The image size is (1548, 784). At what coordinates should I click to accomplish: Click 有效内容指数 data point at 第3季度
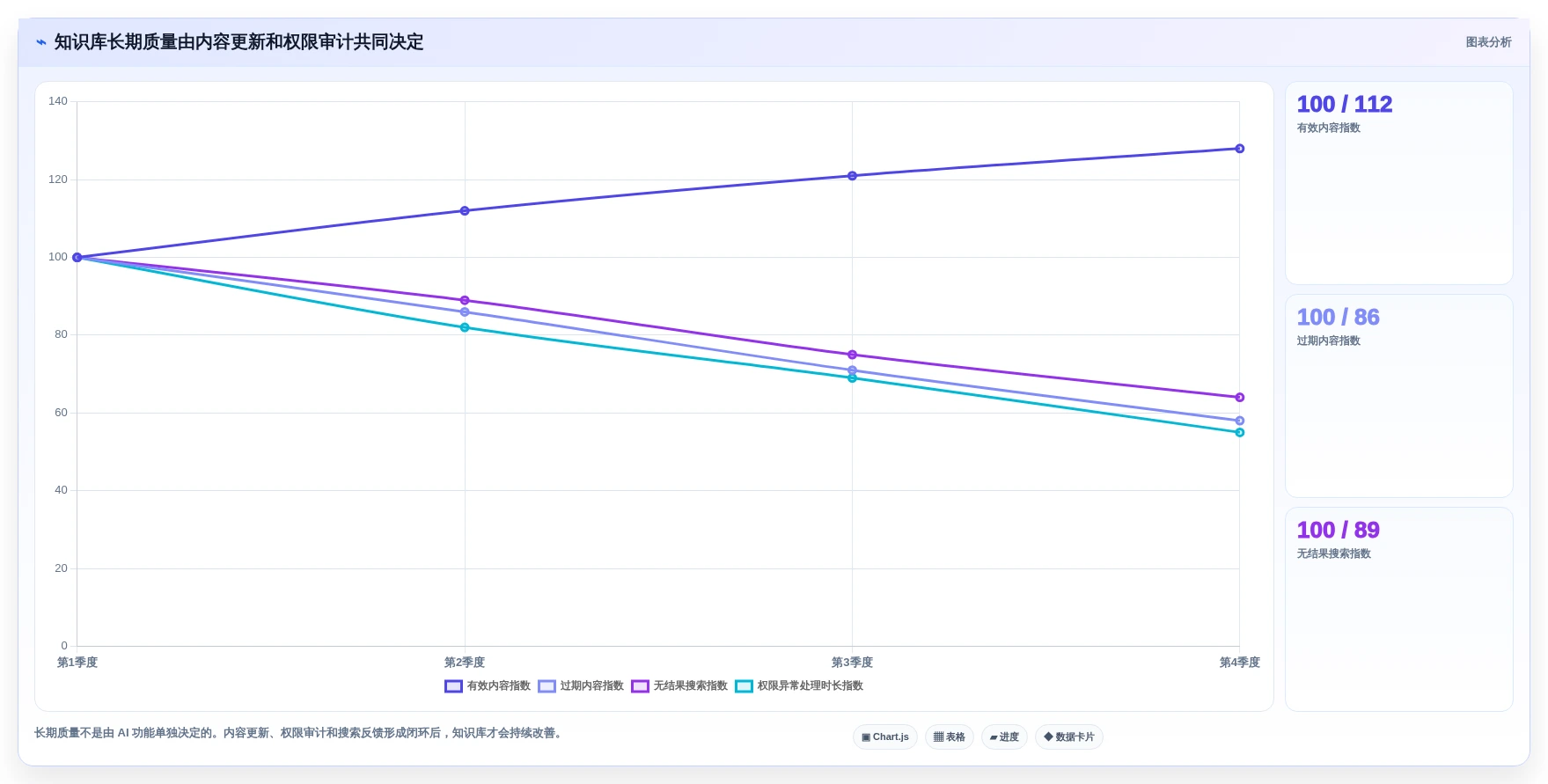(852, 176)
